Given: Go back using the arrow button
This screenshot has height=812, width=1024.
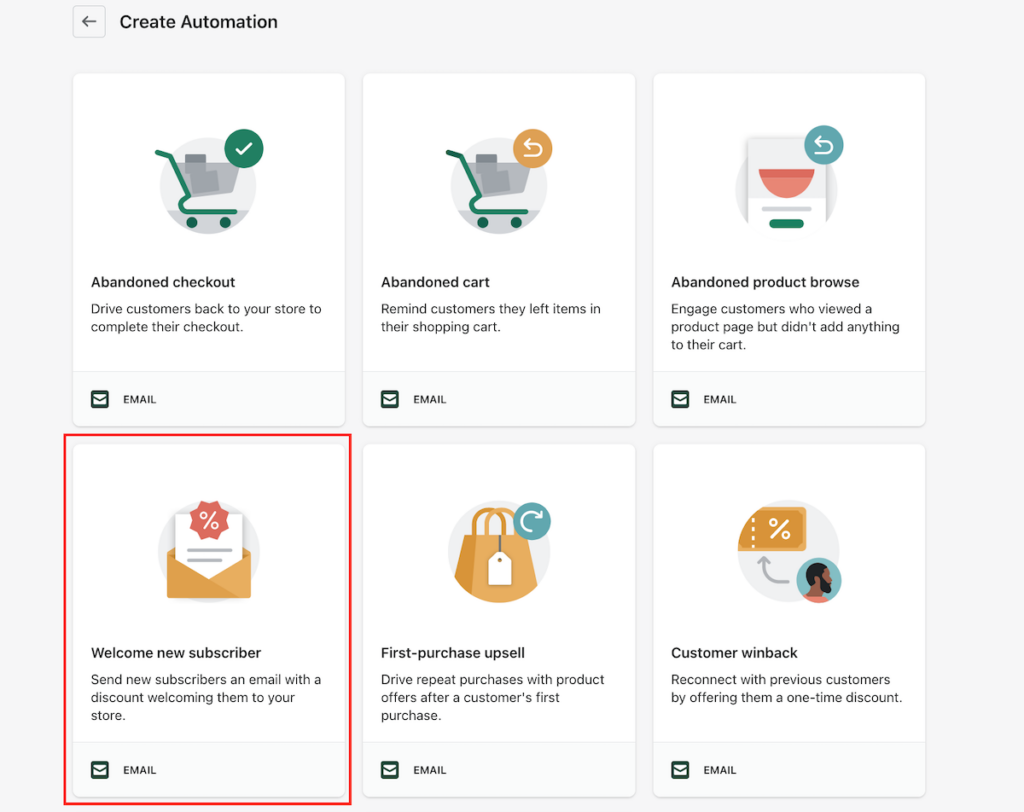Looking at the screenshot, I should tap(89, 22).
